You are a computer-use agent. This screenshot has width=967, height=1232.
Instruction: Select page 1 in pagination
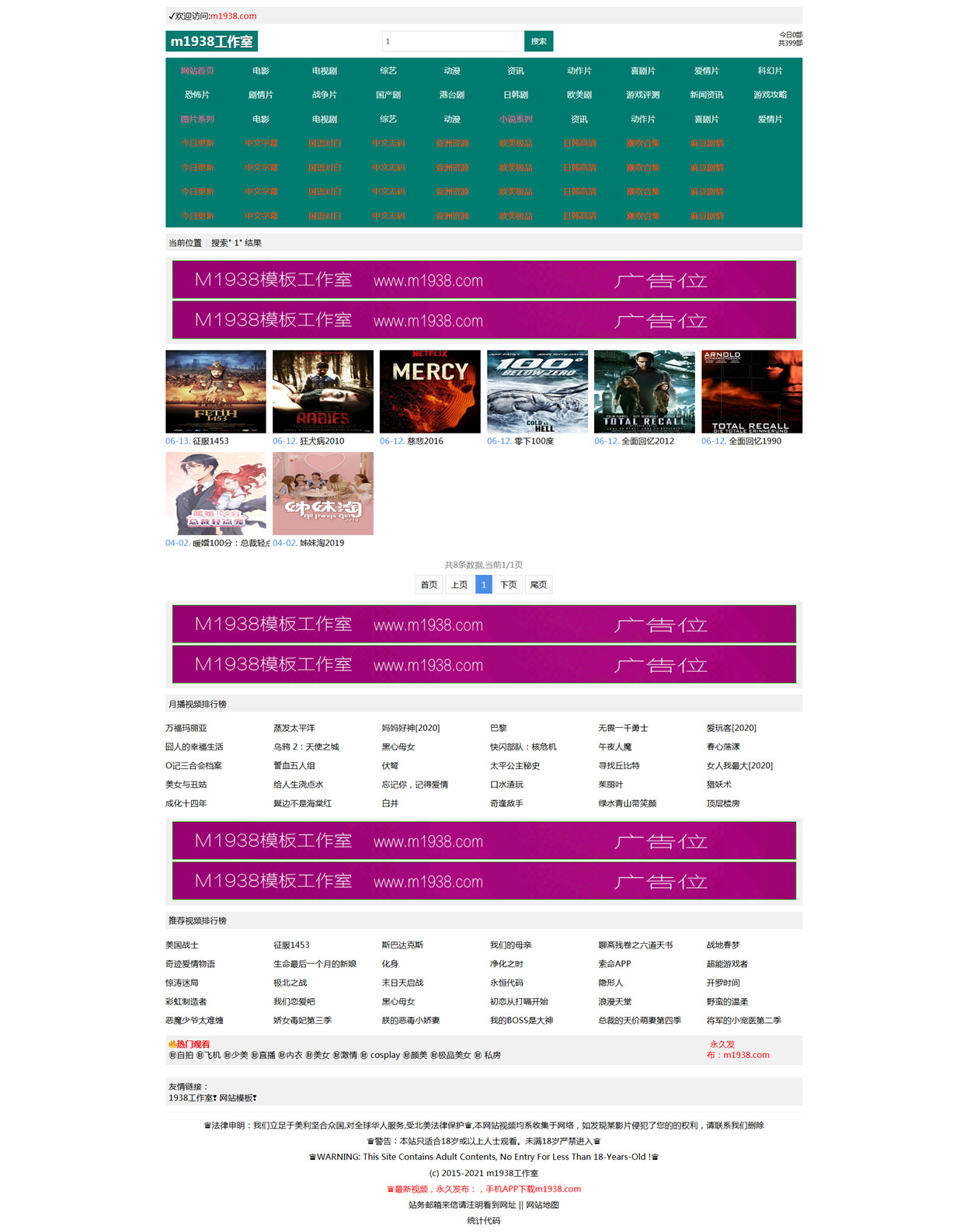[x=483, y=585]
